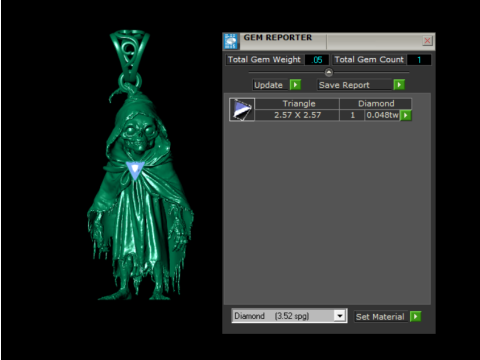Viewport: 480px width, 360px height.
Task: Click the Total Gem Weight label
Action: (x=264, y=60)
